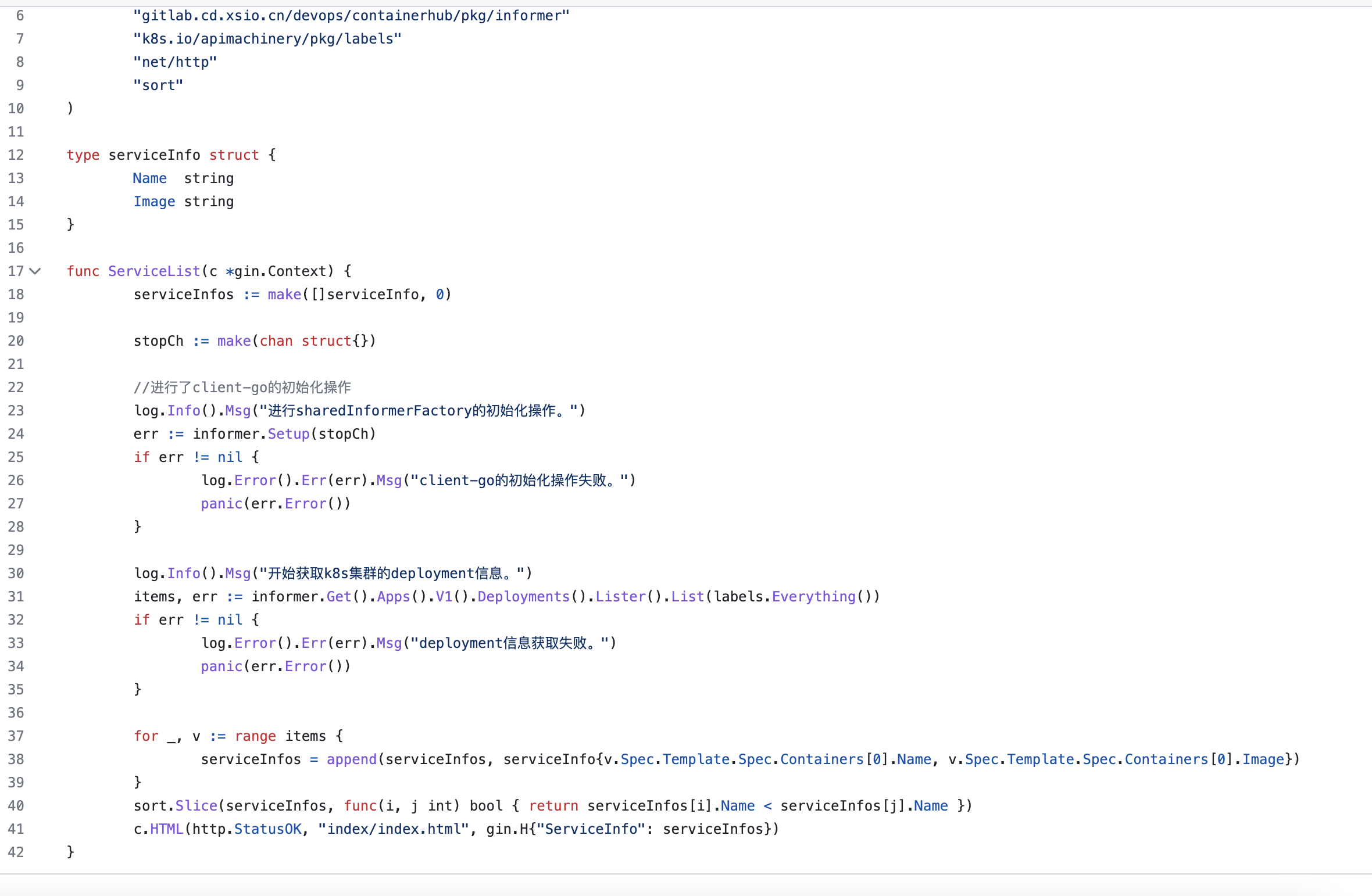
Task: Select line number 31 in gutter
Action: (16, 597)
